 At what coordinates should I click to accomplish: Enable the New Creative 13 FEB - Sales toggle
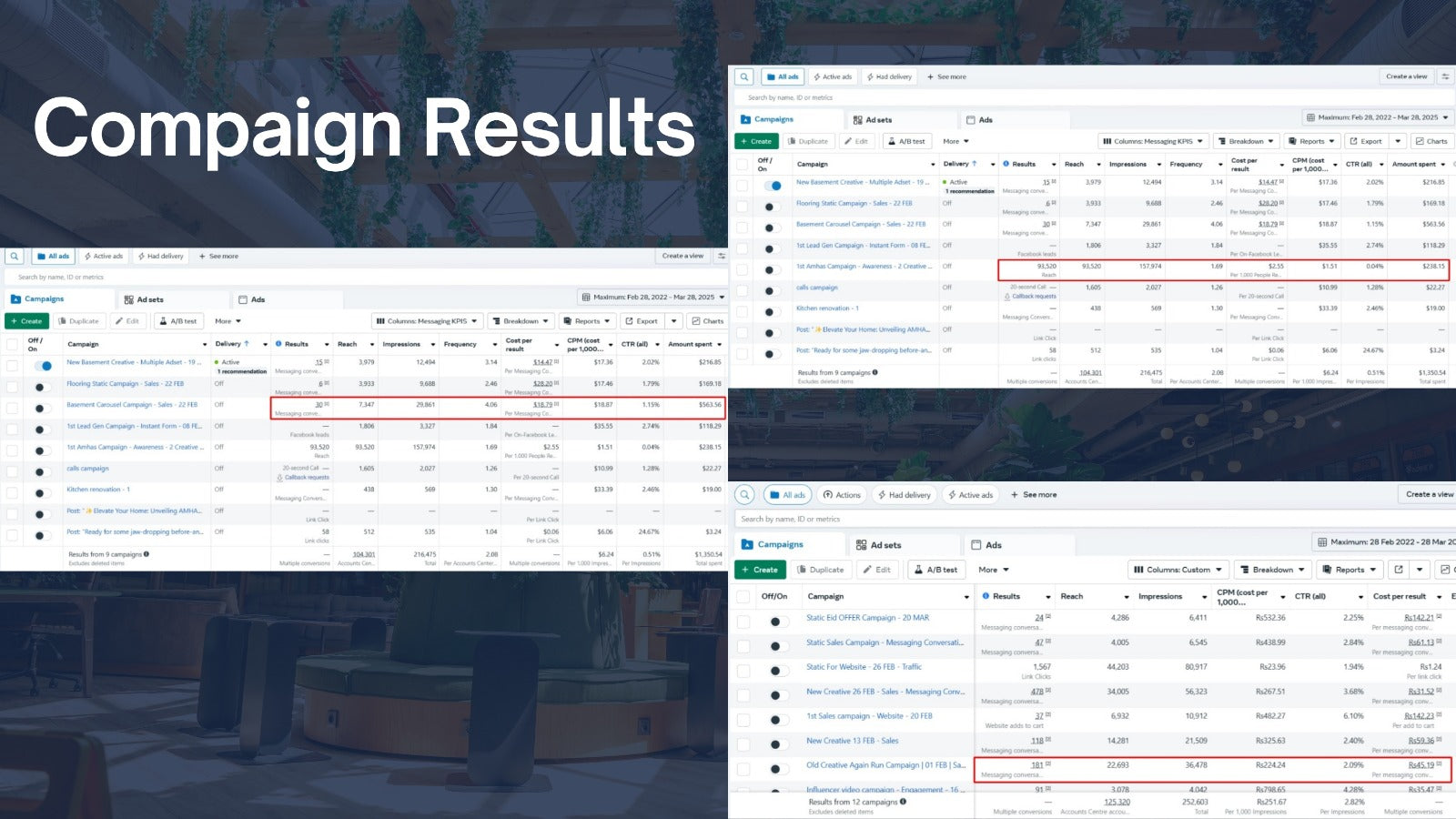coord(776,744)
